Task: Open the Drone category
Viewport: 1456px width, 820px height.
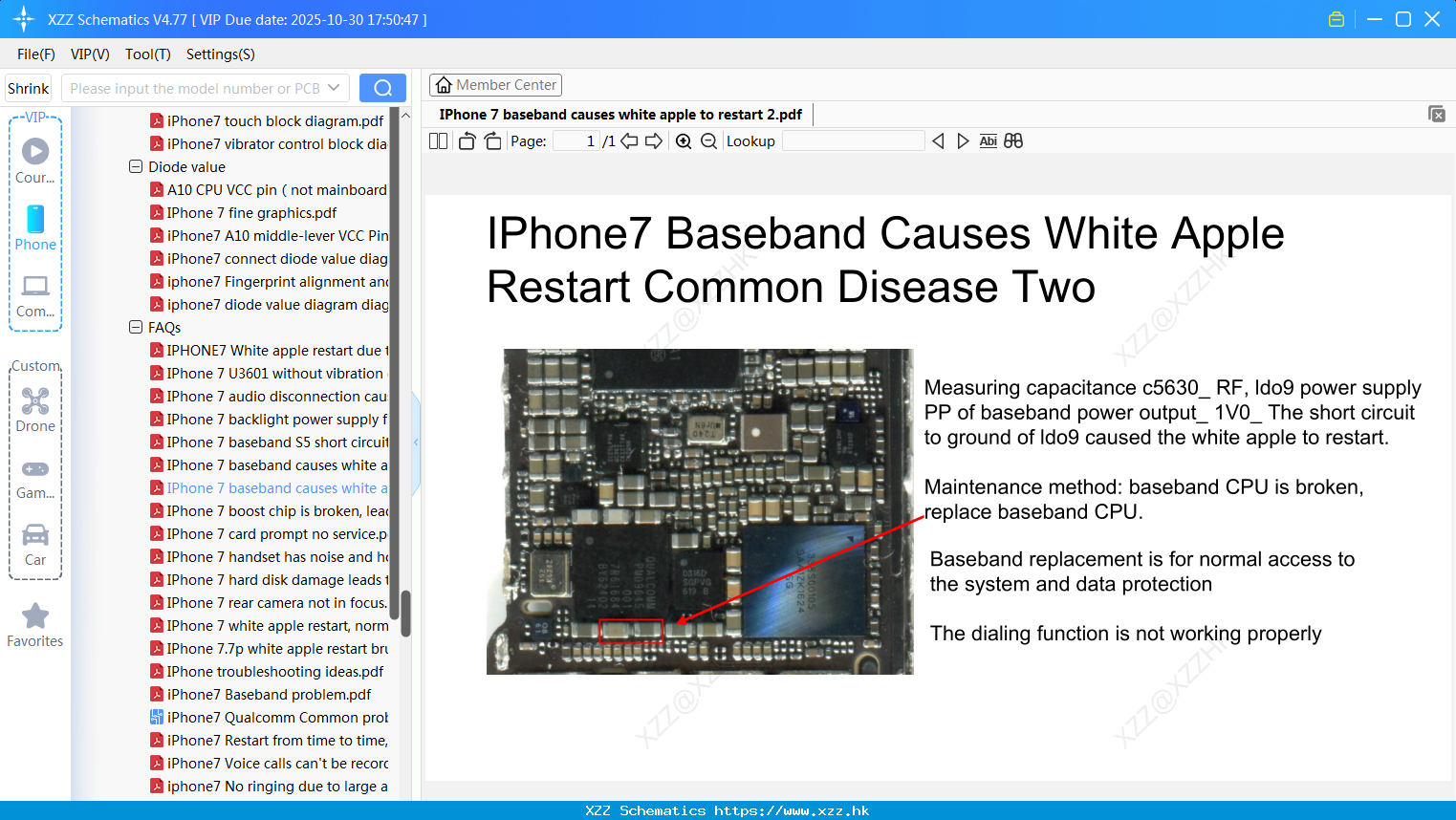Action: (x=35, y=410)
